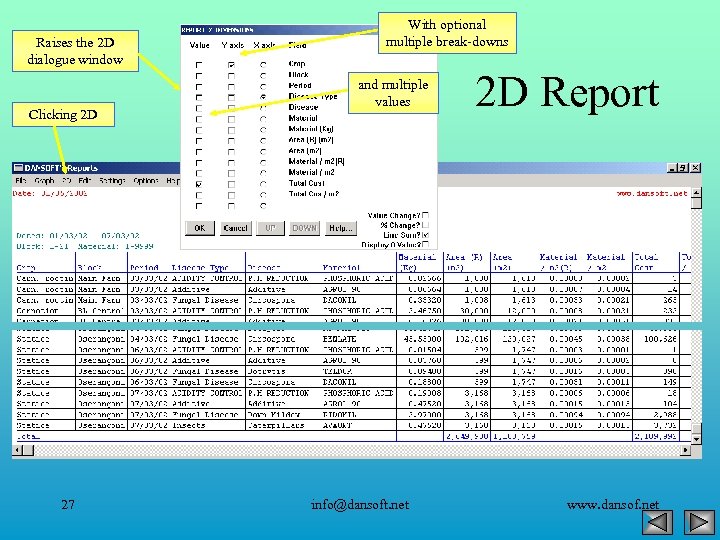The height and width of the screenshot is (540, 720).
Task: Click the UP button in the dialog
Action: click(270, 228)
